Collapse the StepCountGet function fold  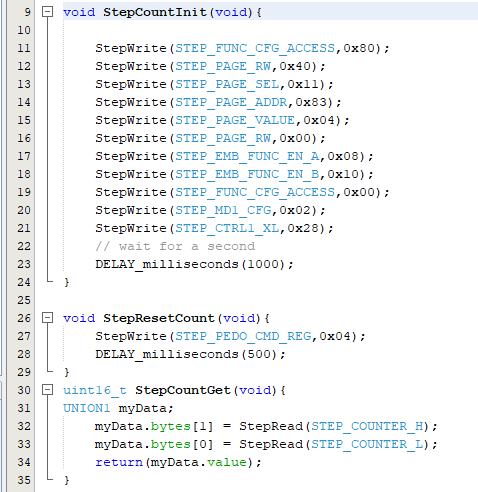point(47,390)
